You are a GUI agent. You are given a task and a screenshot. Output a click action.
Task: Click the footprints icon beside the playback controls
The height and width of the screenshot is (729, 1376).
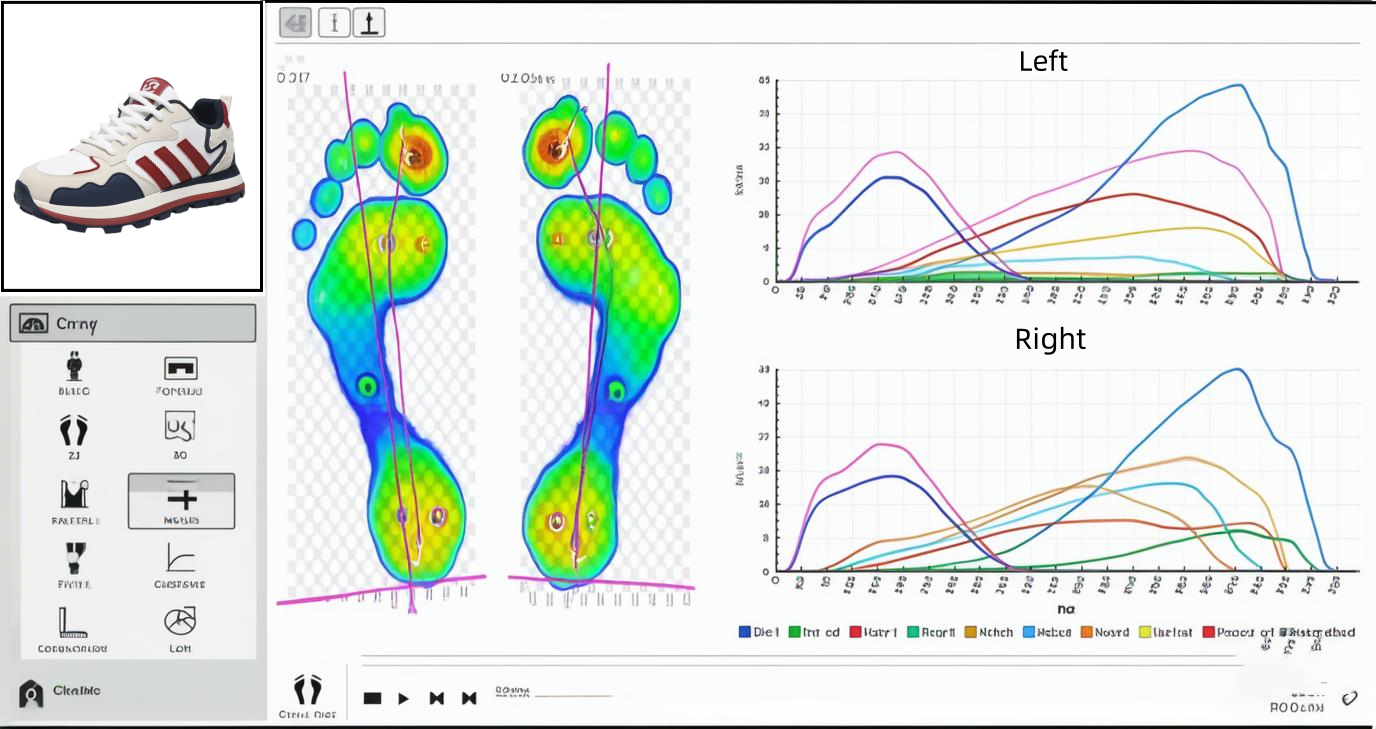(x=308, y=689)
